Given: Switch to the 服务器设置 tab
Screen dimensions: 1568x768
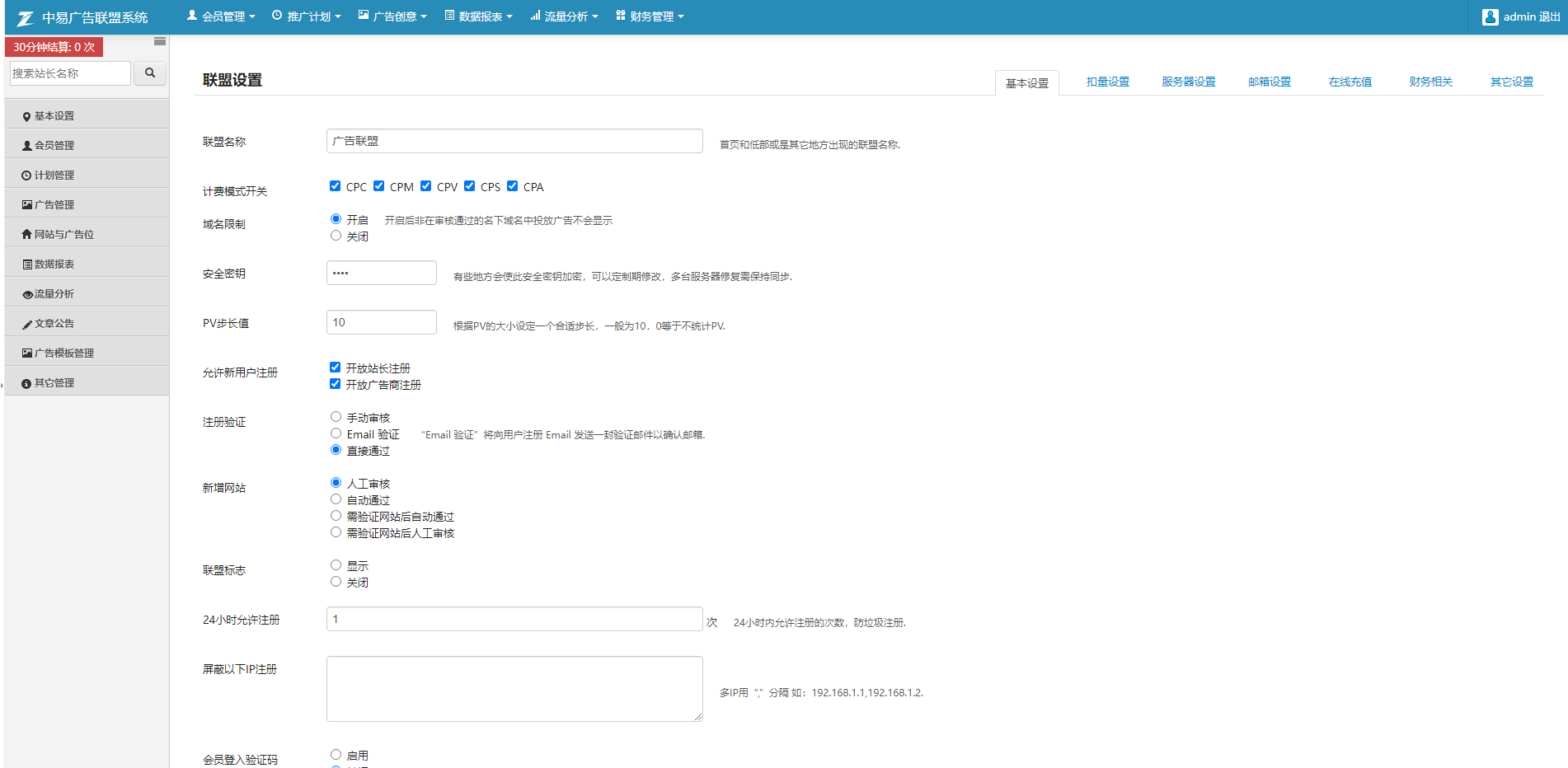Looking at the screenshot, I should click(1188, 82).
